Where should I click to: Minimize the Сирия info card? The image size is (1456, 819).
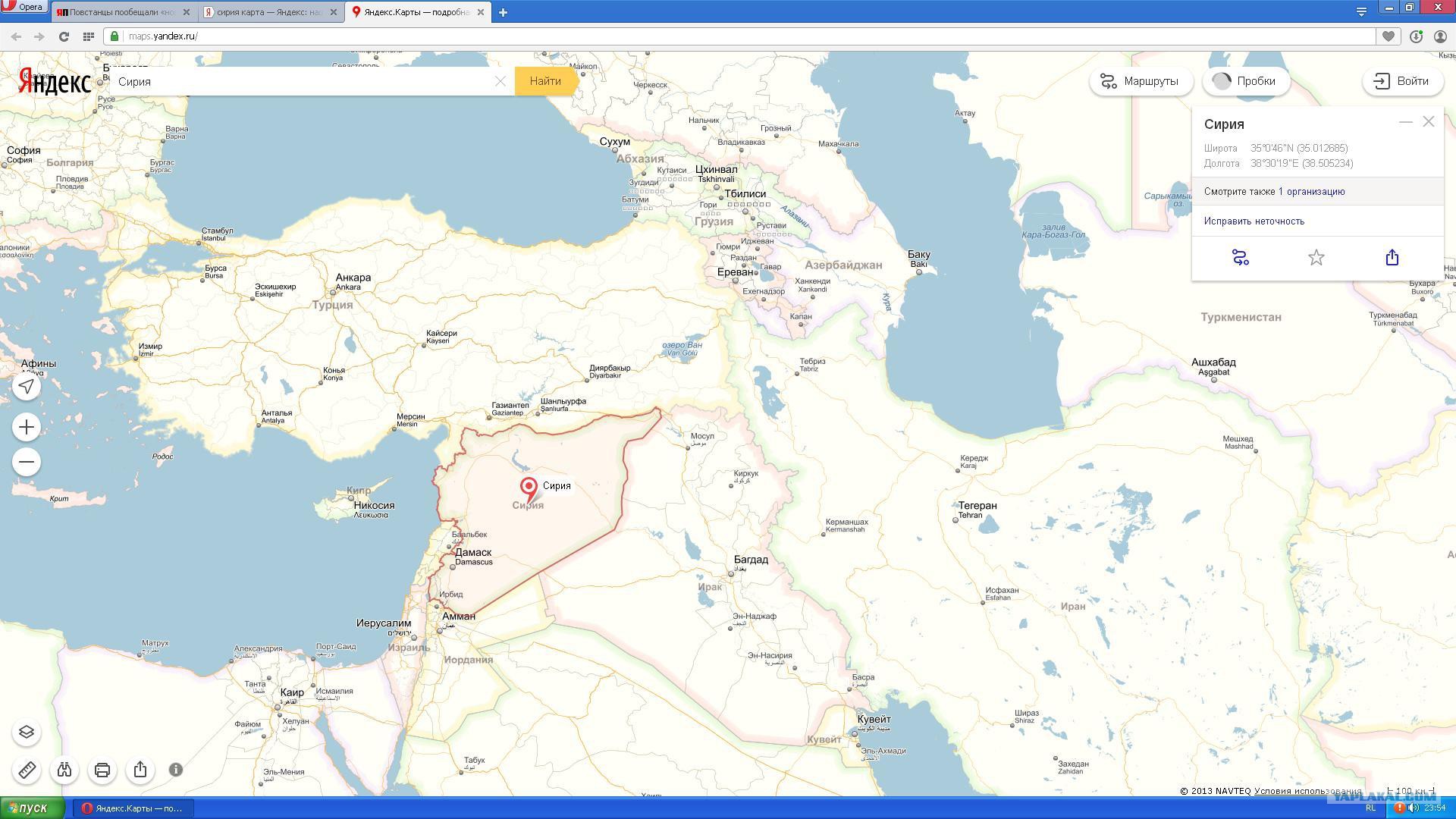coord(1405,122)
